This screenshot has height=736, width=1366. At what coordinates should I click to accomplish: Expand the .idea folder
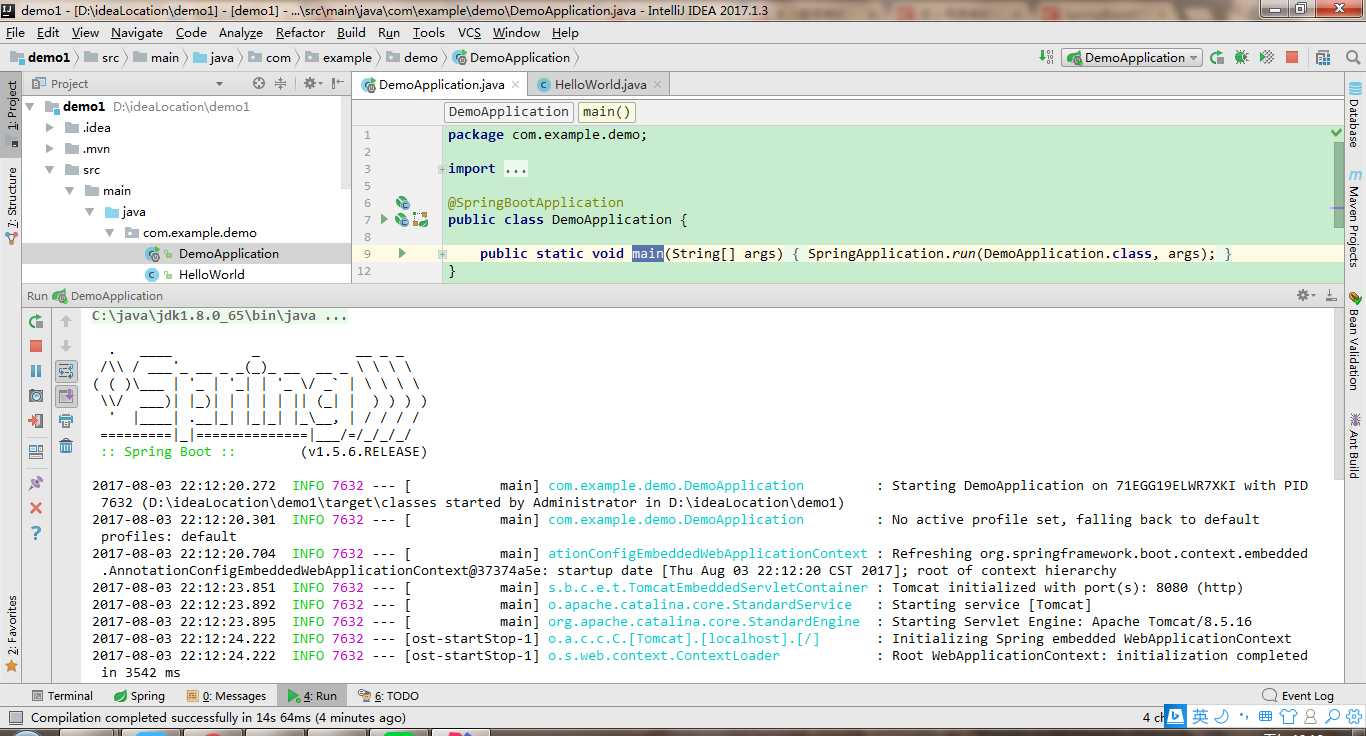50,127
